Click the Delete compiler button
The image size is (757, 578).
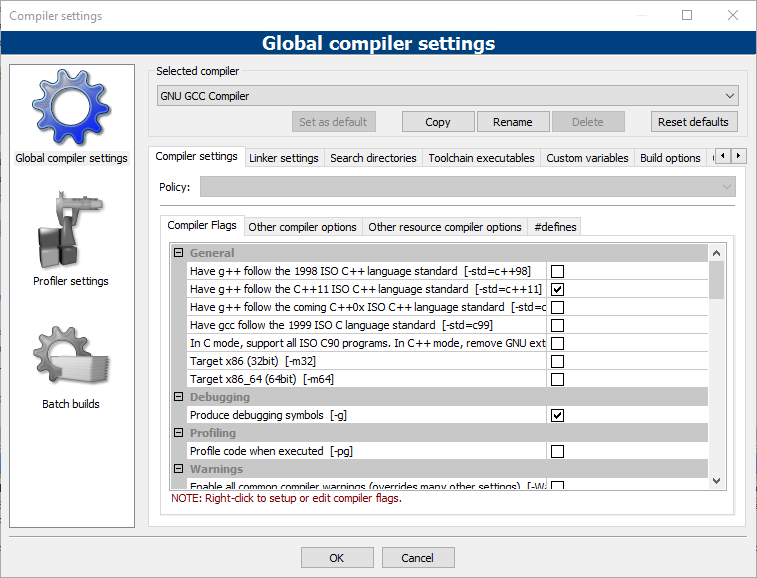click(x=588, y=122)
